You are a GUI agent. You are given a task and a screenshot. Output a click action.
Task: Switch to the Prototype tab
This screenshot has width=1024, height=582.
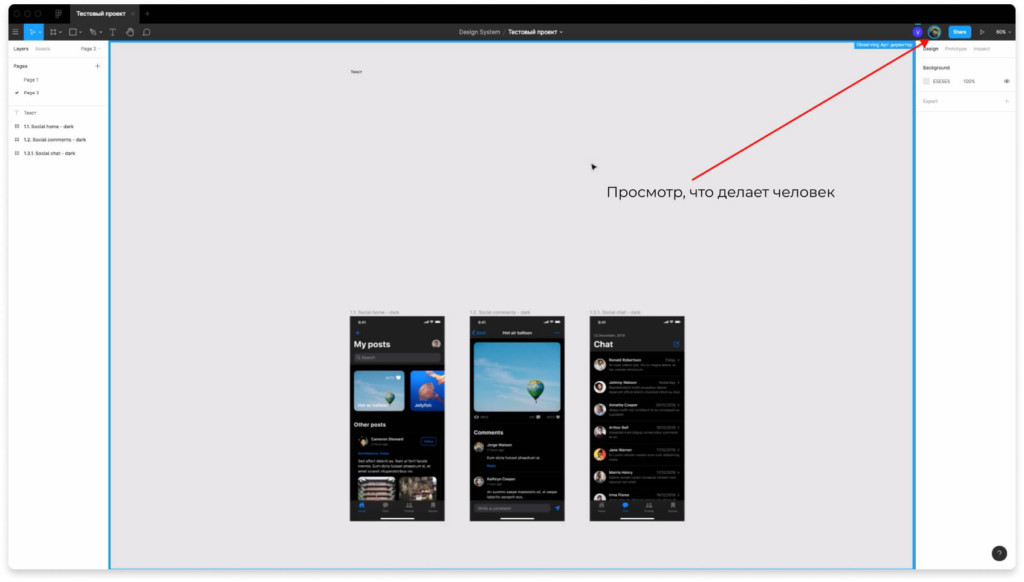click(x=955, y=48)
